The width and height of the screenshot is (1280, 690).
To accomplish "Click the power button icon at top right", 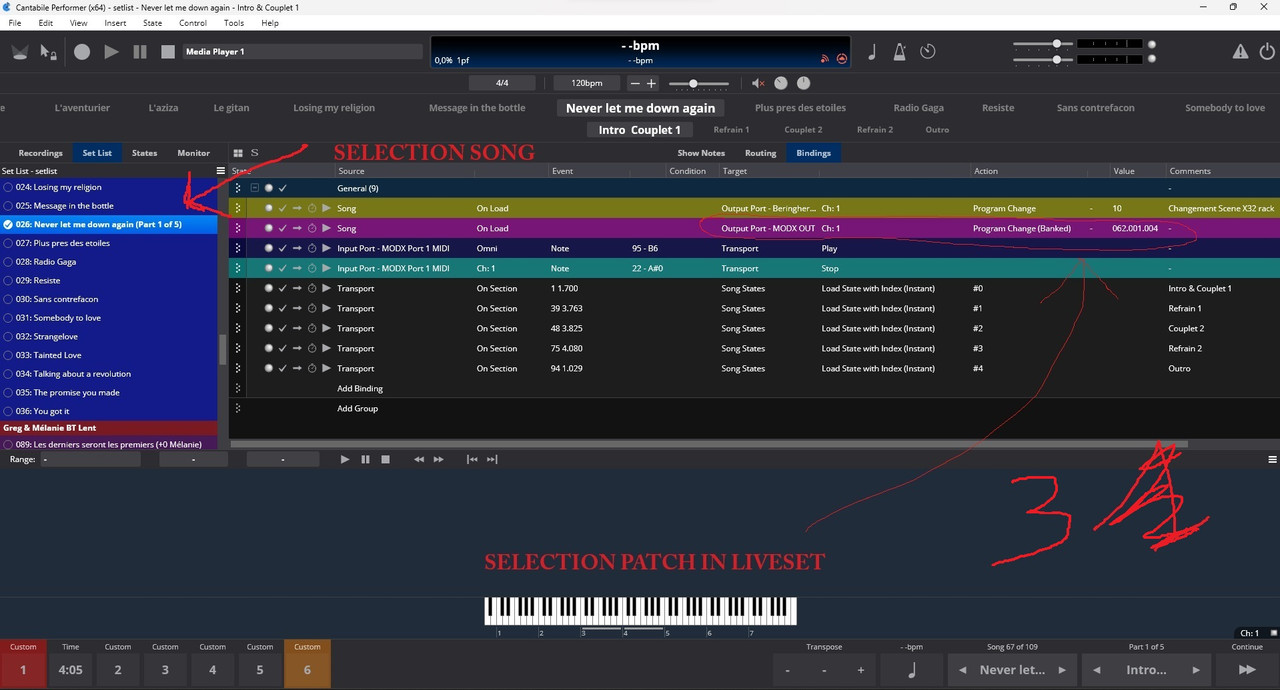I will [x=1267, y=52].
